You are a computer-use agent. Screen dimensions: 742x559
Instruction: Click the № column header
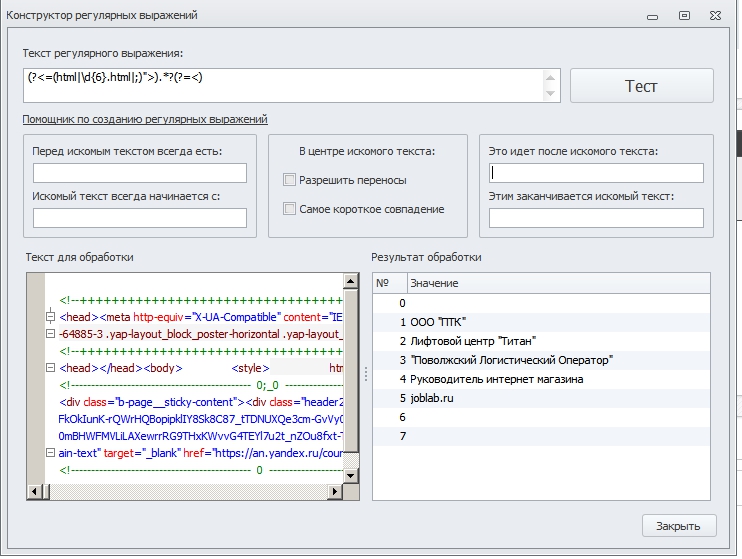[390, 283]
